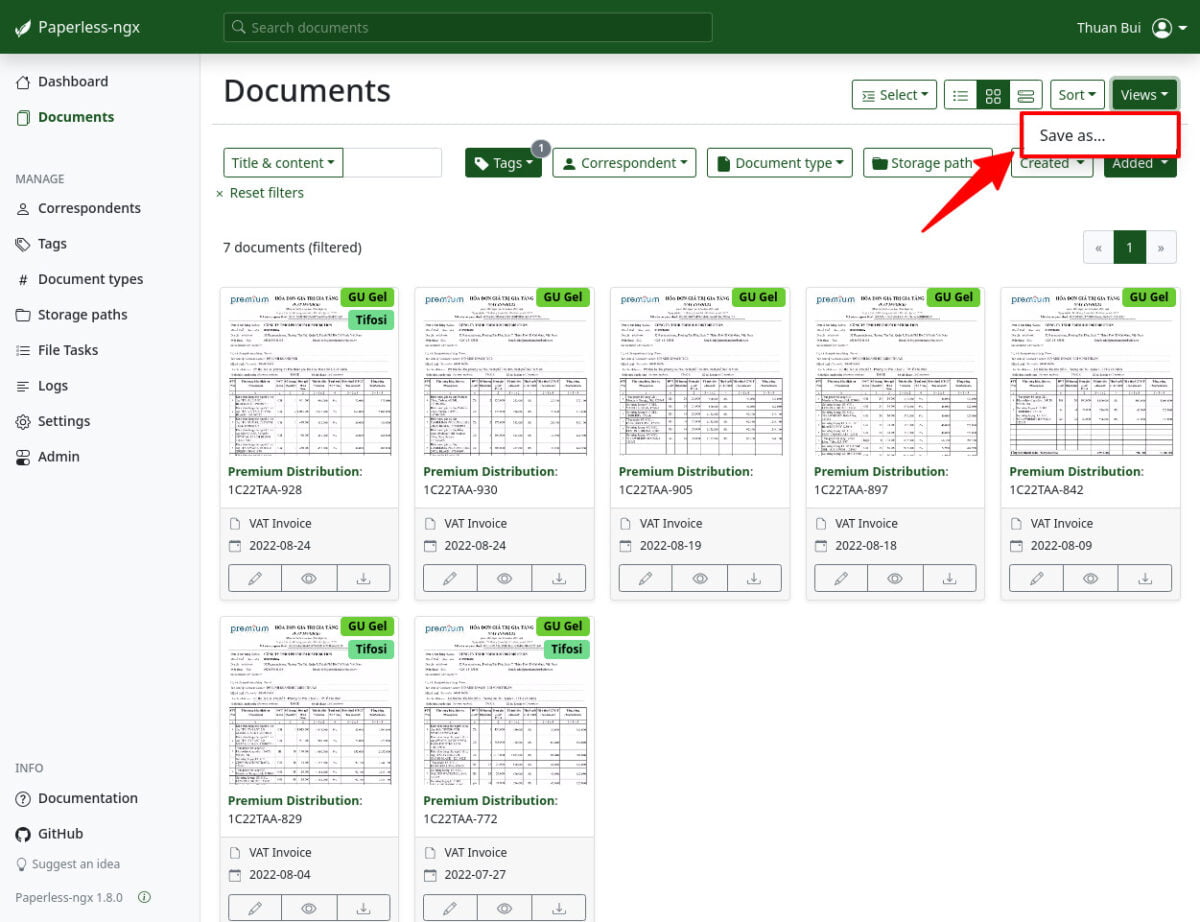Click inside the Search documents field
This screenshot has height=922, width=1200.
tap(468, 27)
